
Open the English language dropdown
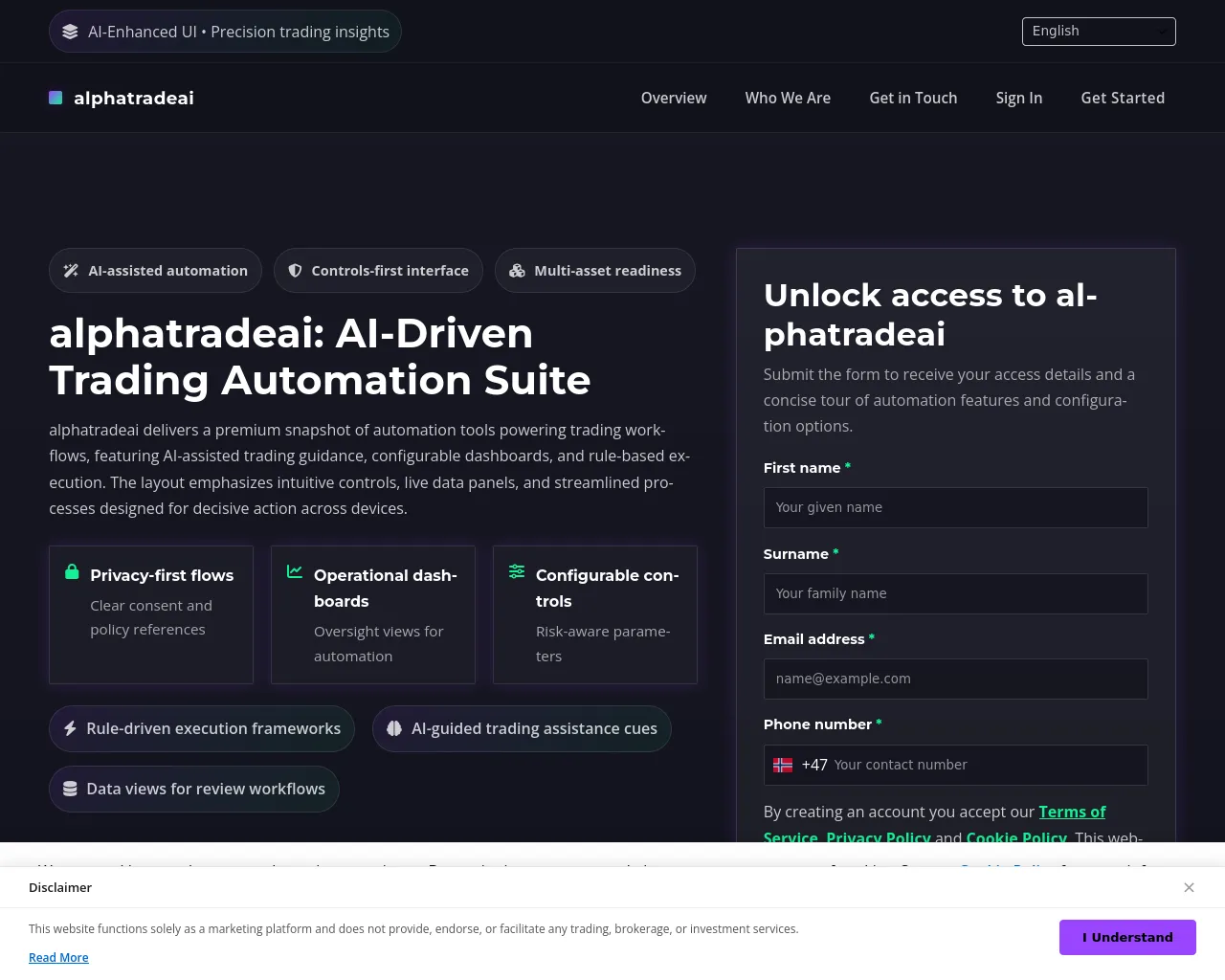pyautogui.click(x=1099, y=32)
